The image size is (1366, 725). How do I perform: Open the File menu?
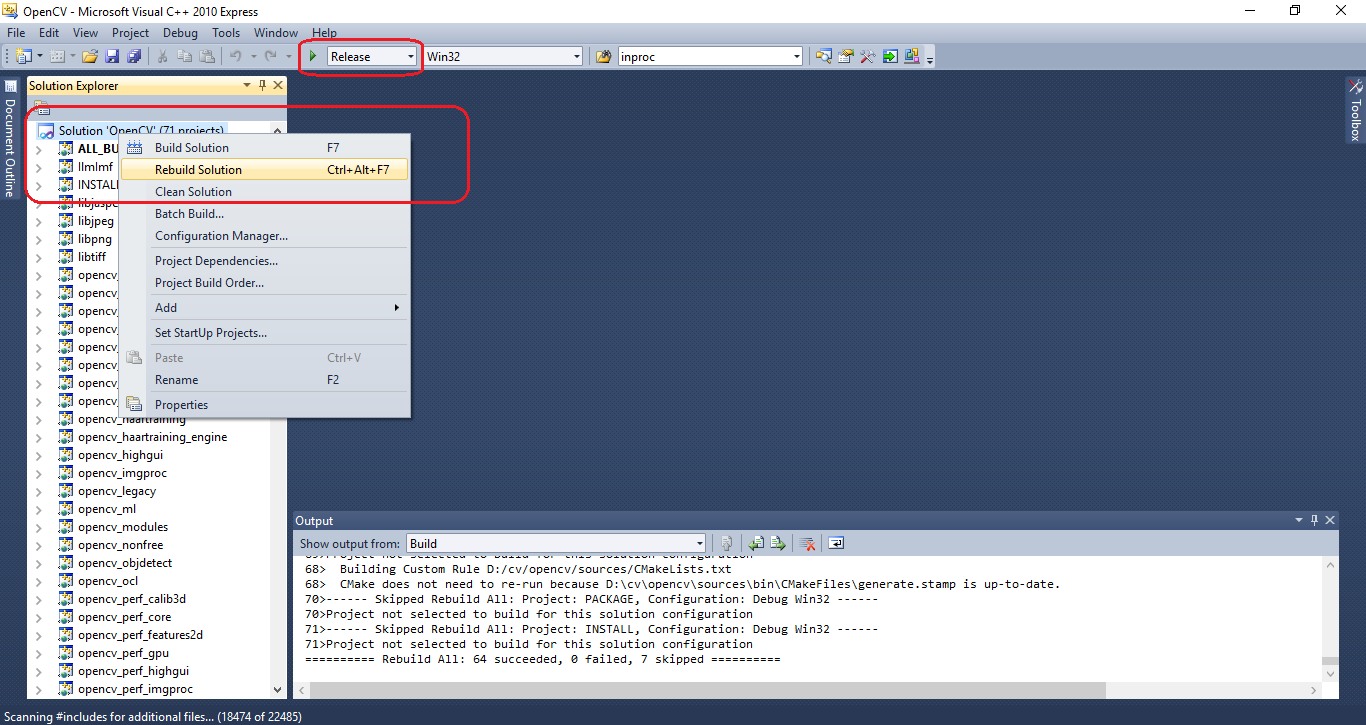(x=16, y=33)
